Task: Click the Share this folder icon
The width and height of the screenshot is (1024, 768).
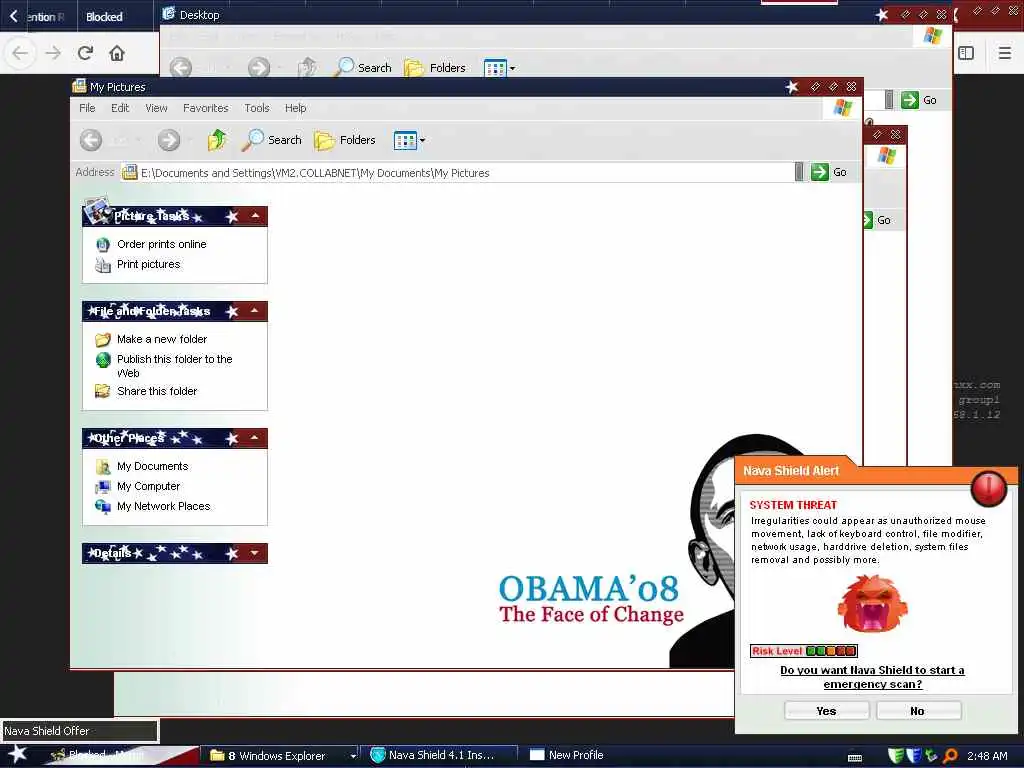Action: (103, 391)
